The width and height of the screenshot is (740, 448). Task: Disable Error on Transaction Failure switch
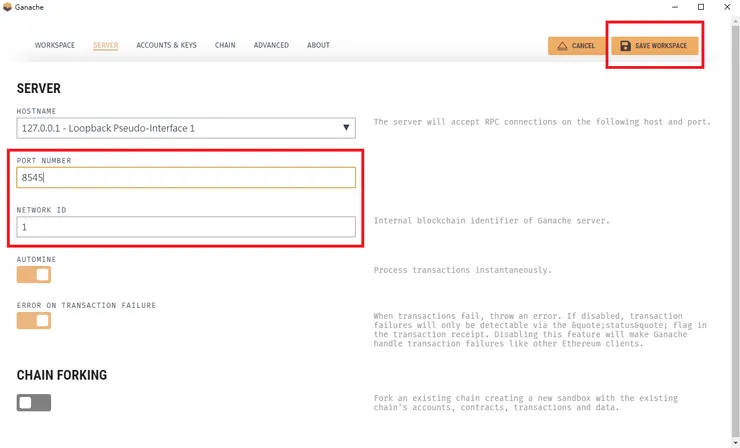click(34, 321)
